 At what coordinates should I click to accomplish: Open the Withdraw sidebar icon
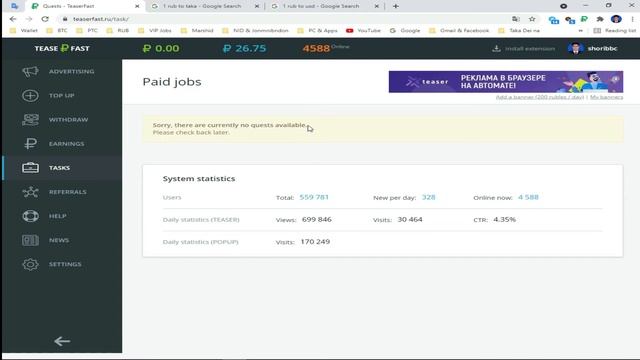click(x=30, y=120)
